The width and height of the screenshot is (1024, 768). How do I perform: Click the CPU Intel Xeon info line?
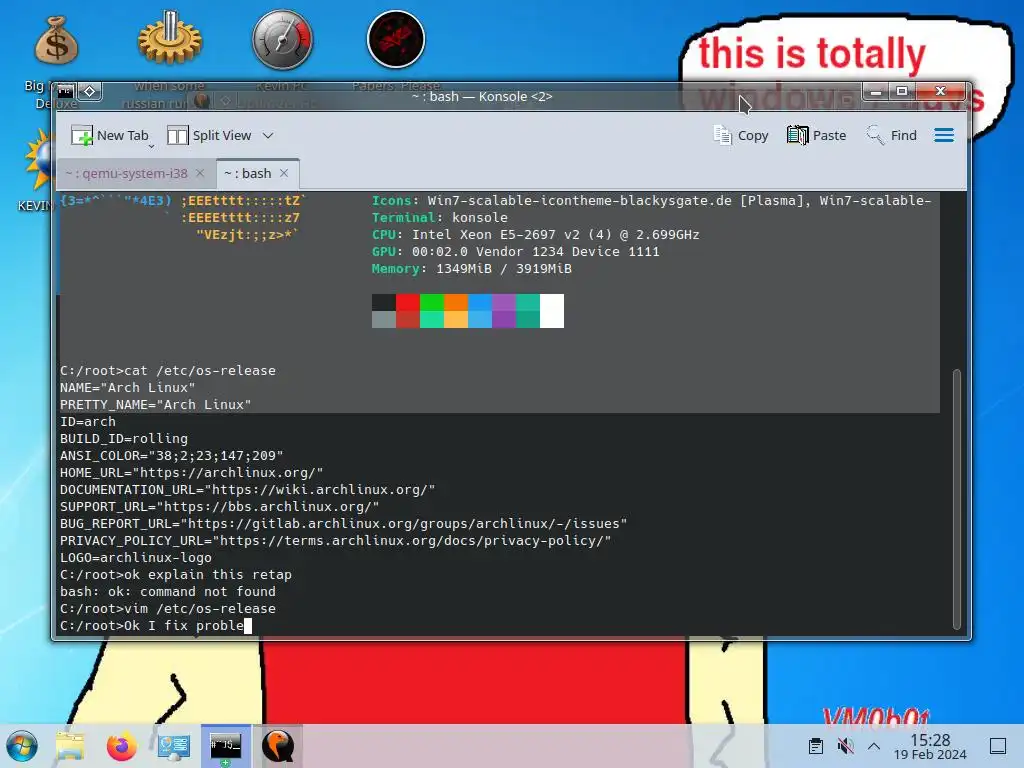click(x=536, y=234)
